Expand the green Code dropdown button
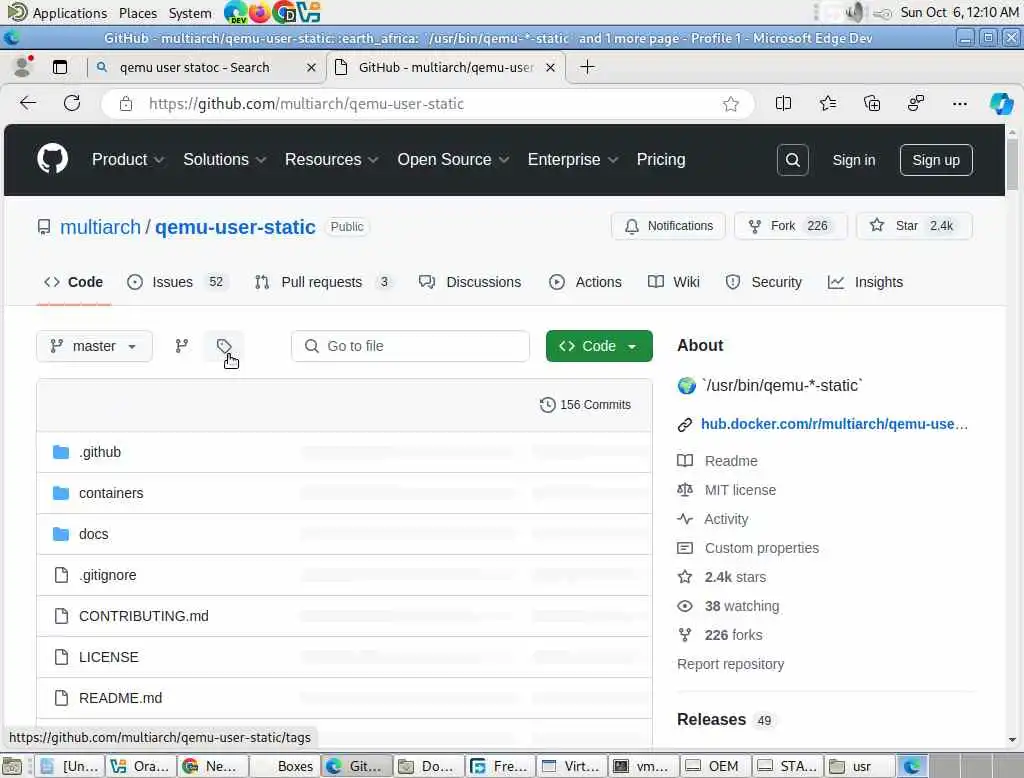 [x=599, y=346]
